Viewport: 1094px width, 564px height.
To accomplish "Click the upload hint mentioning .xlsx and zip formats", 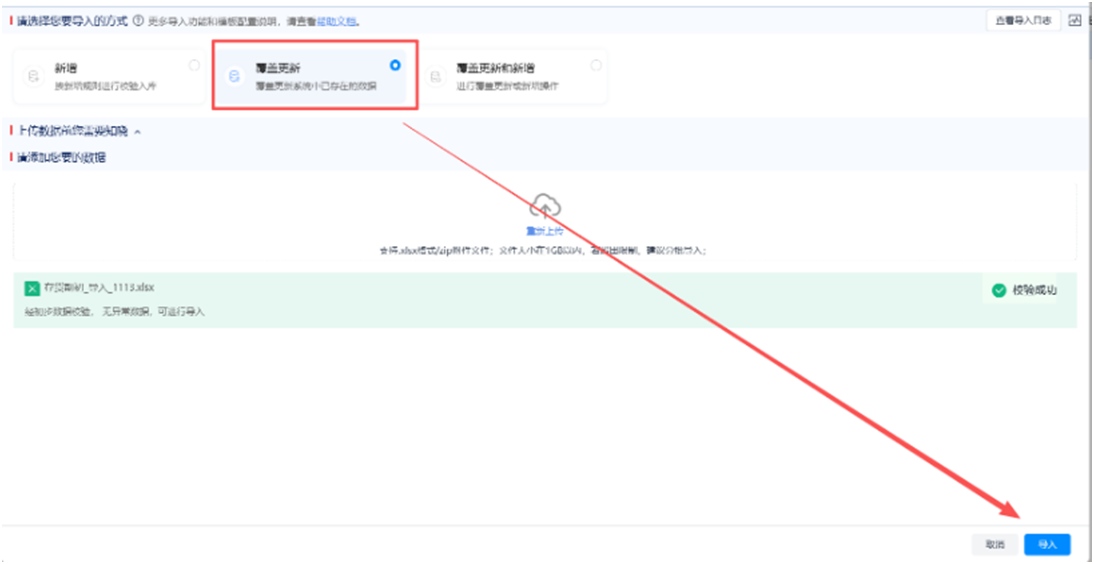I will (545, 249).
